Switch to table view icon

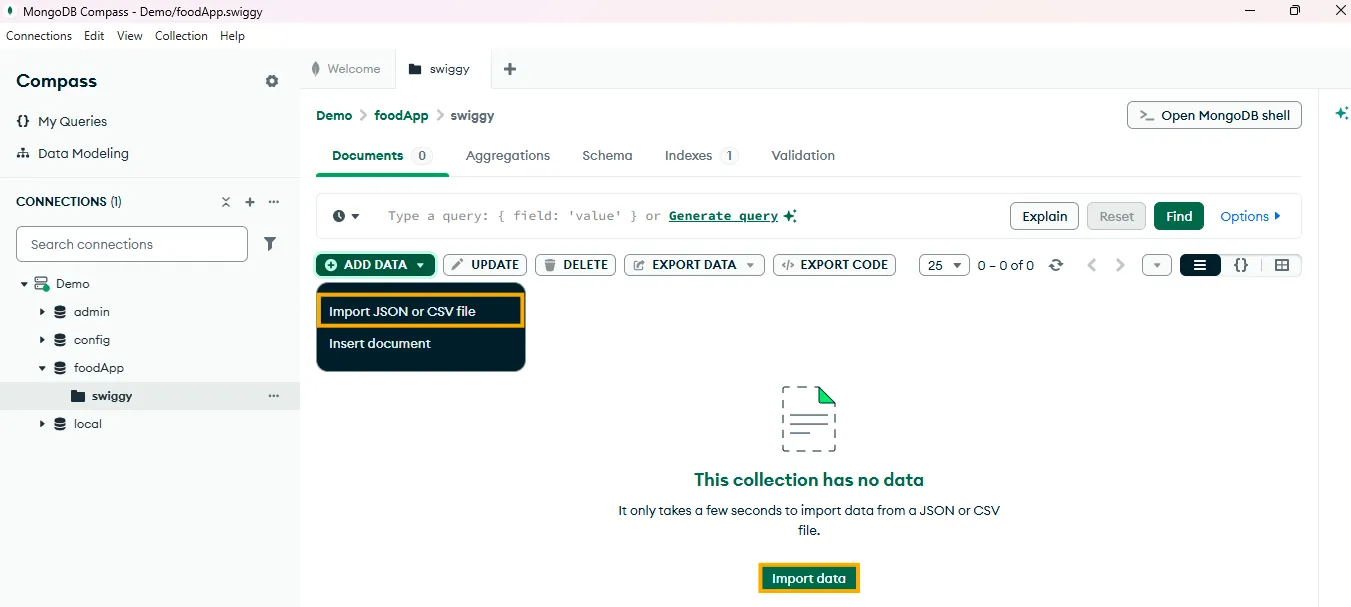point(1282,265)
